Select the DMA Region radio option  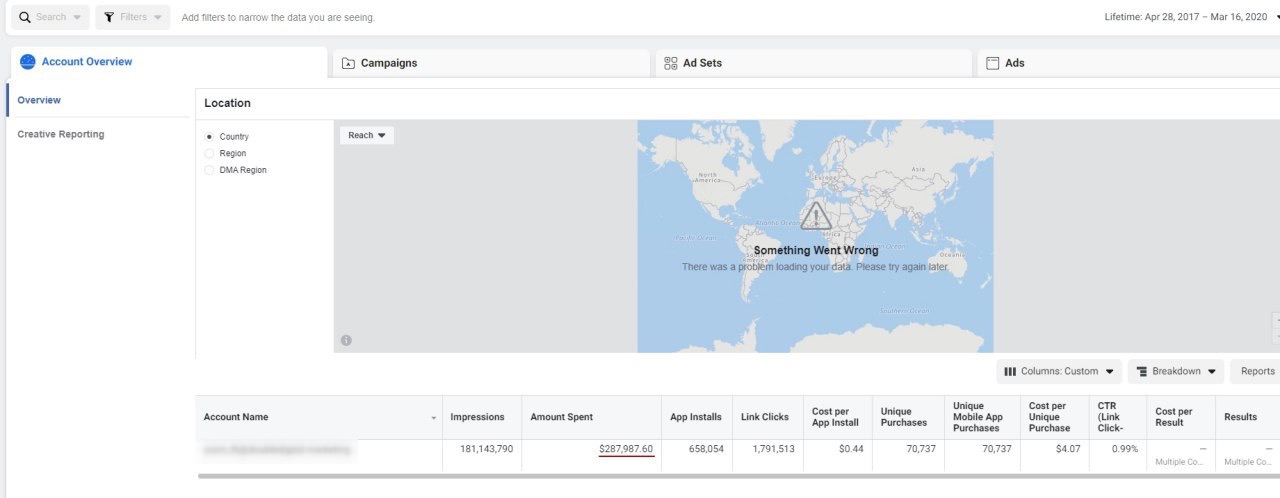pyautogui.click(x=209, y=170)
